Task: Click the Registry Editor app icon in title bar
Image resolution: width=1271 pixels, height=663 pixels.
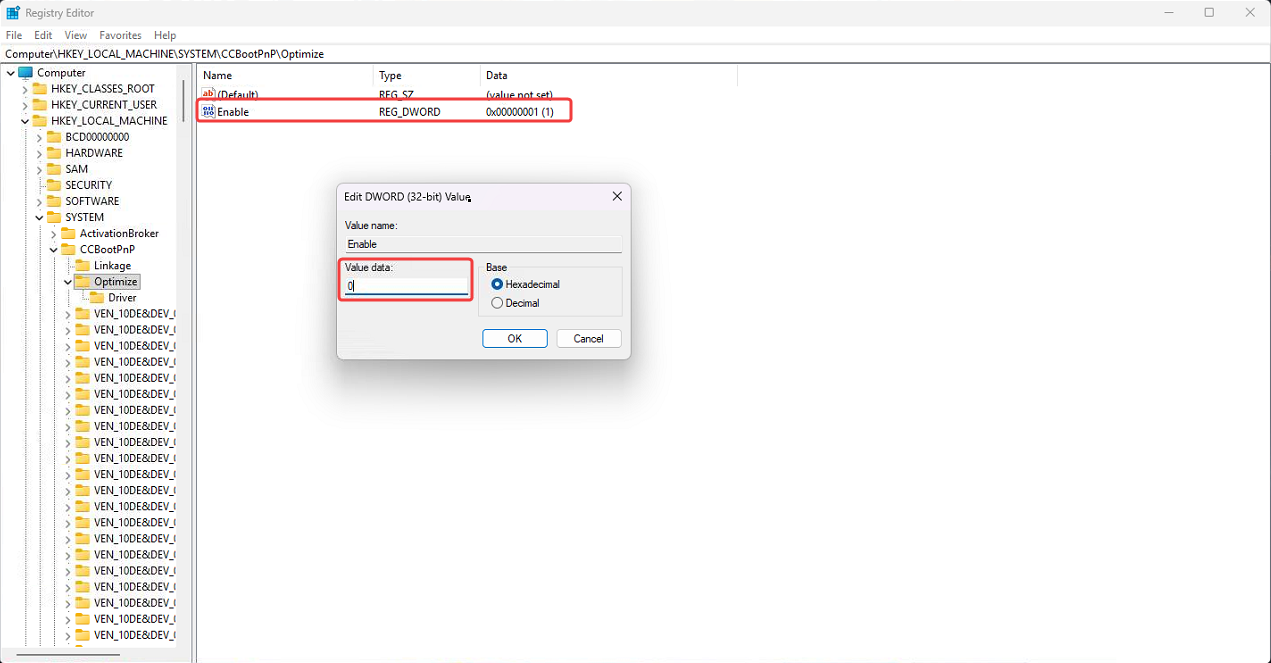Action: coord(13,13)
